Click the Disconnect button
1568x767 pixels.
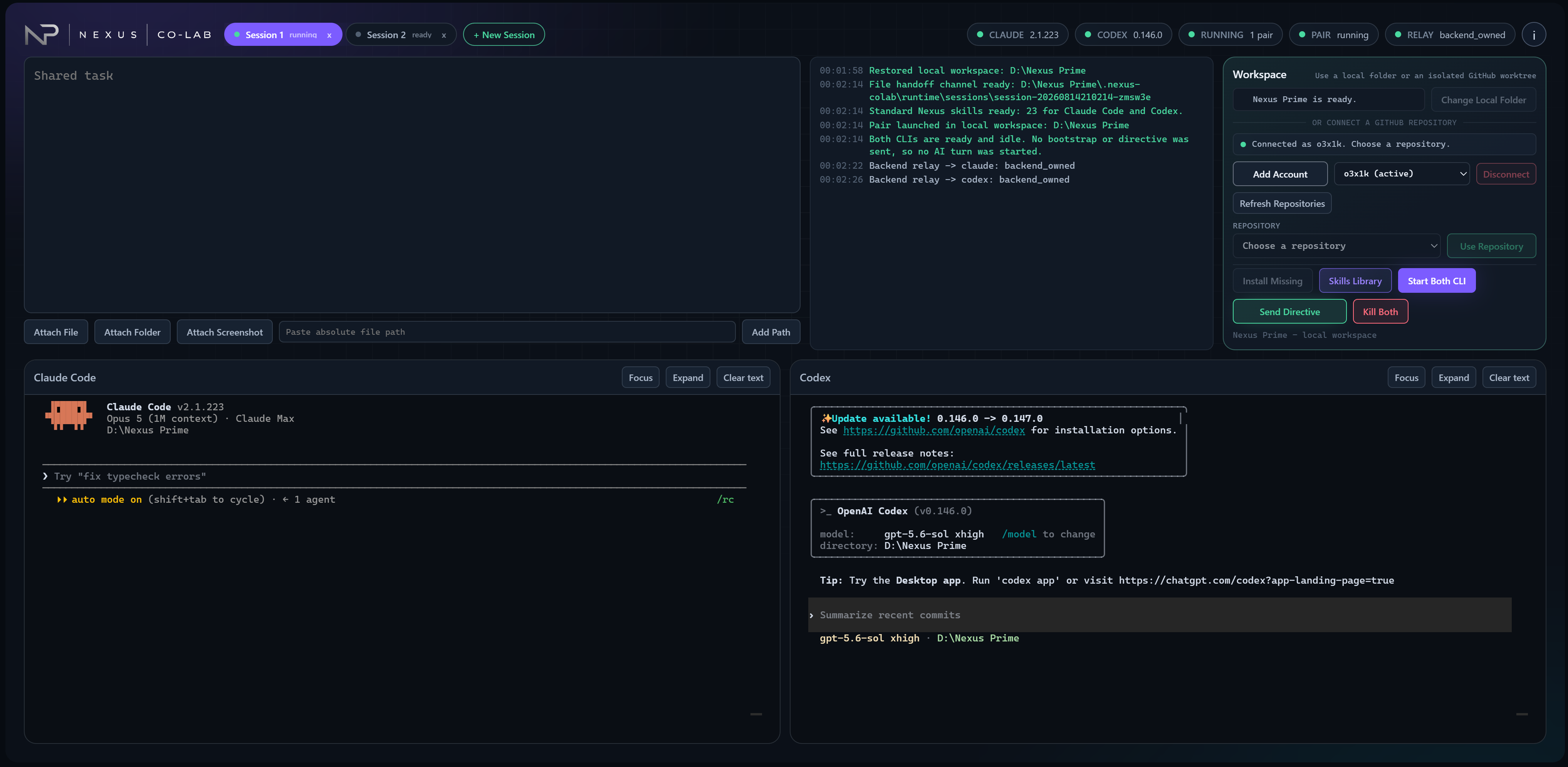coord(1506,174)
